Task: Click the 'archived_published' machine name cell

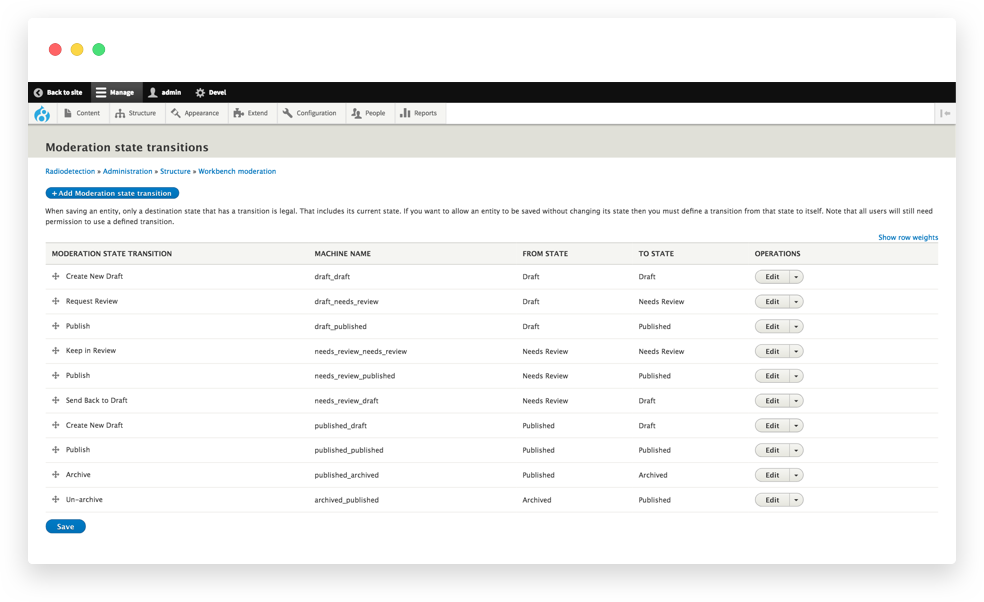Action: pos(346,500)
